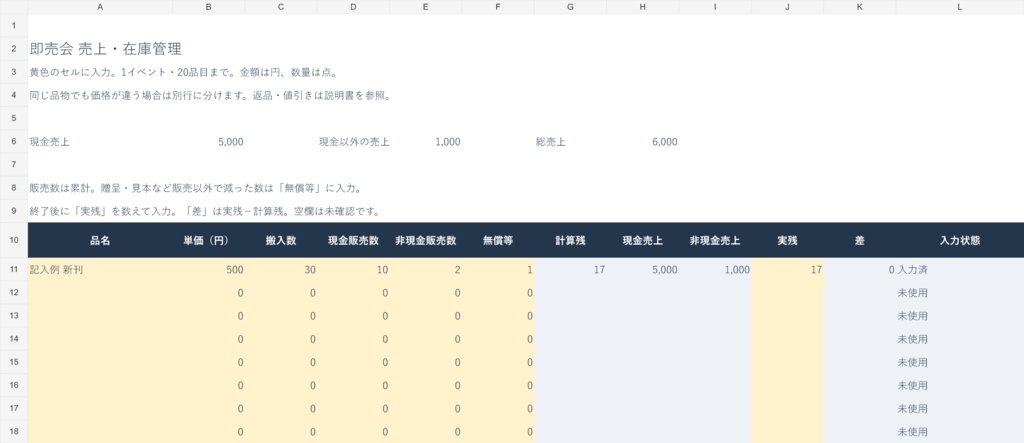Image resolution: width=1024 pixels, height=443 pixels.
Task: Click the 非現金販売数 column header
Action: tap(425, 240)
